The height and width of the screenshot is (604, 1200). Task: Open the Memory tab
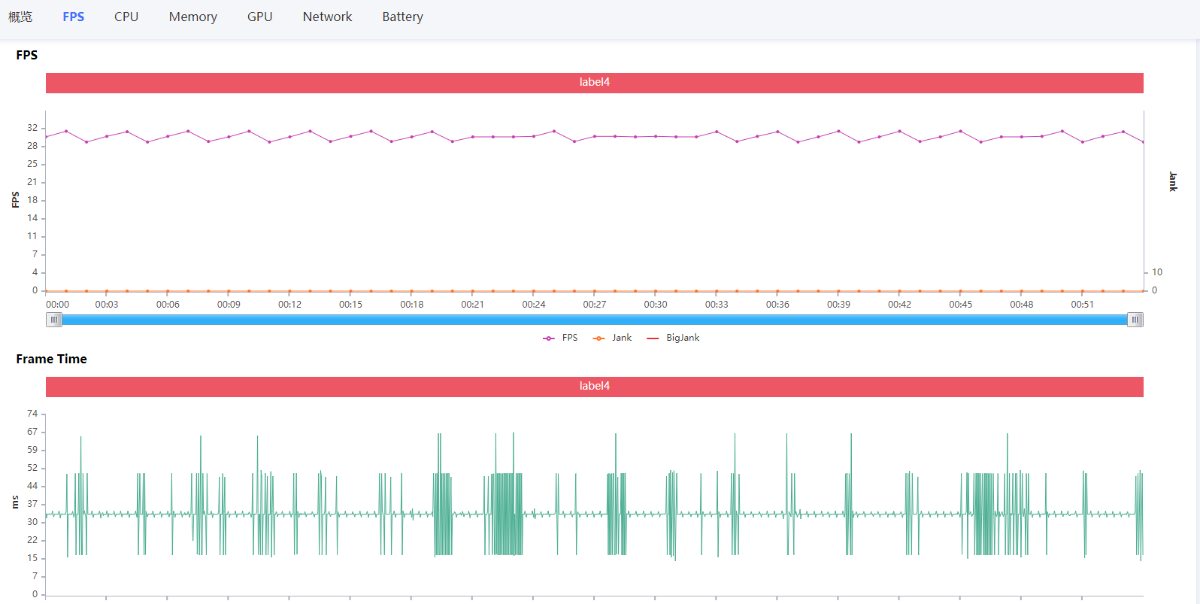click(193, 17)
